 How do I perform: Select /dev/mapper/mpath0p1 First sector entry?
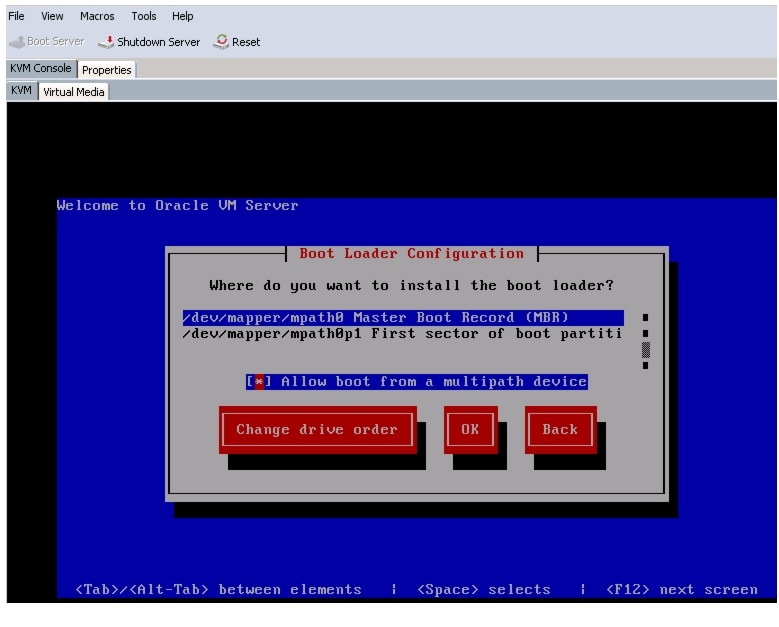(403, 333)
